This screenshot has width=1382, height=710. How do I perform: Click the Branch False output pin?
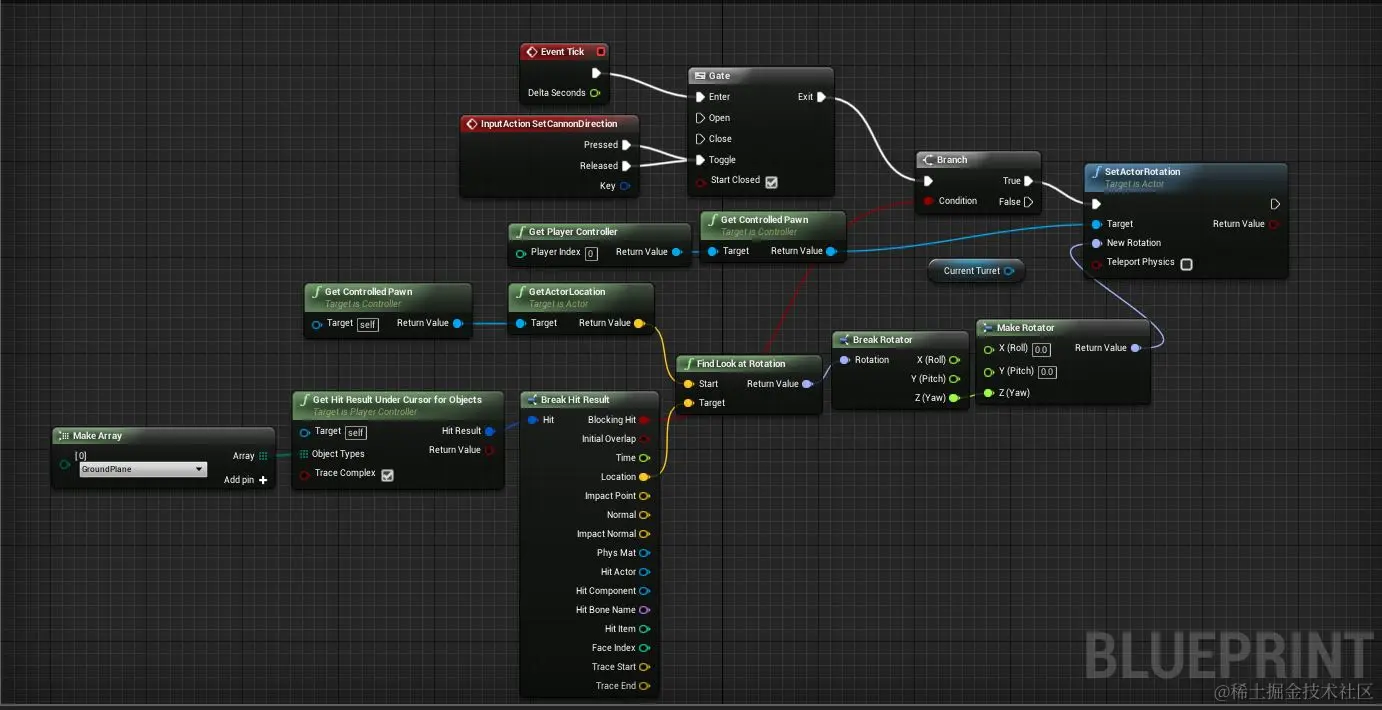1028,202
